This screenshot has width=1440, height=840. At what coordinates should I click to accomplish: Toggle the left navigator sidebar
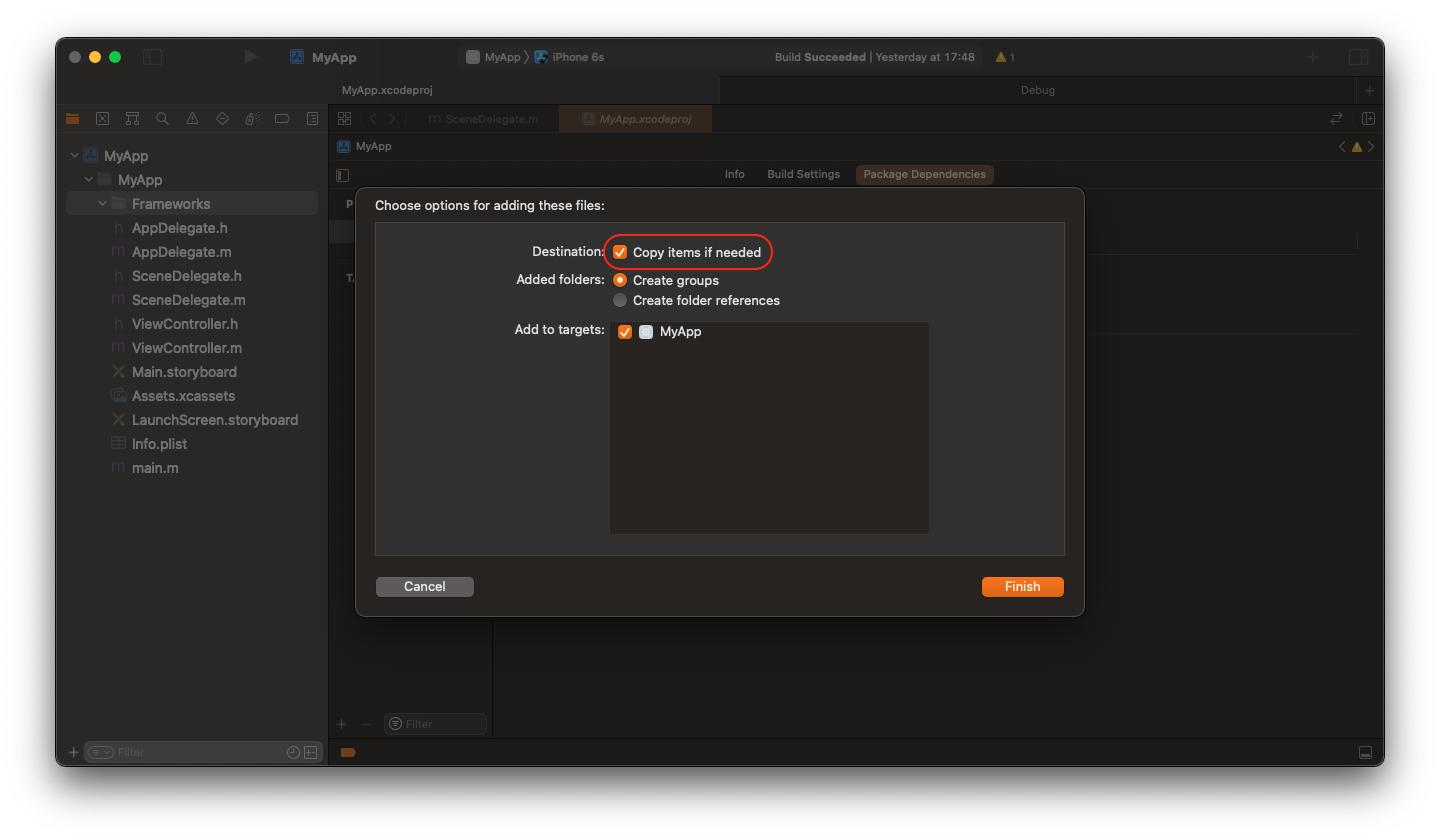(152, 57)
